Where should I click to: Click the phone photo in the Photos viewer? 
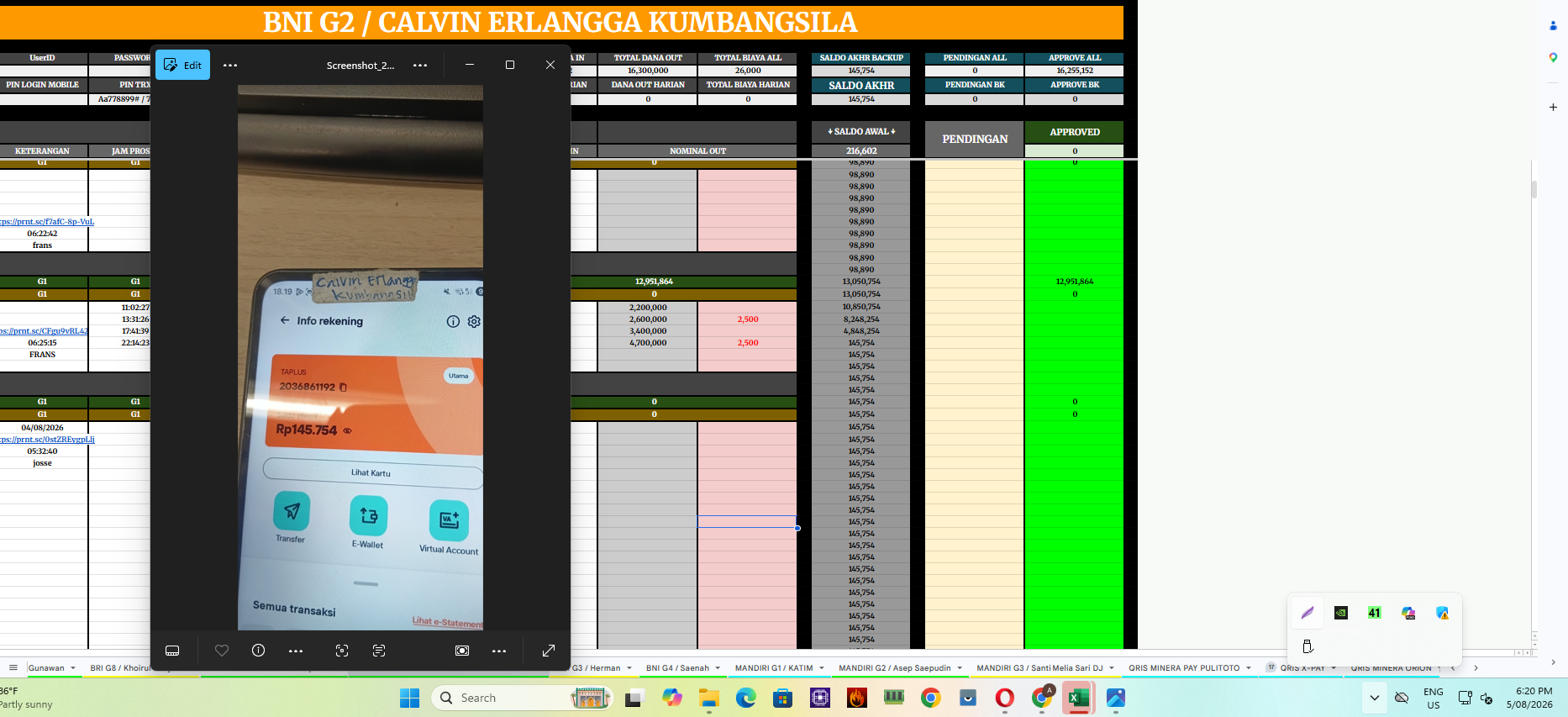[360, 357]
